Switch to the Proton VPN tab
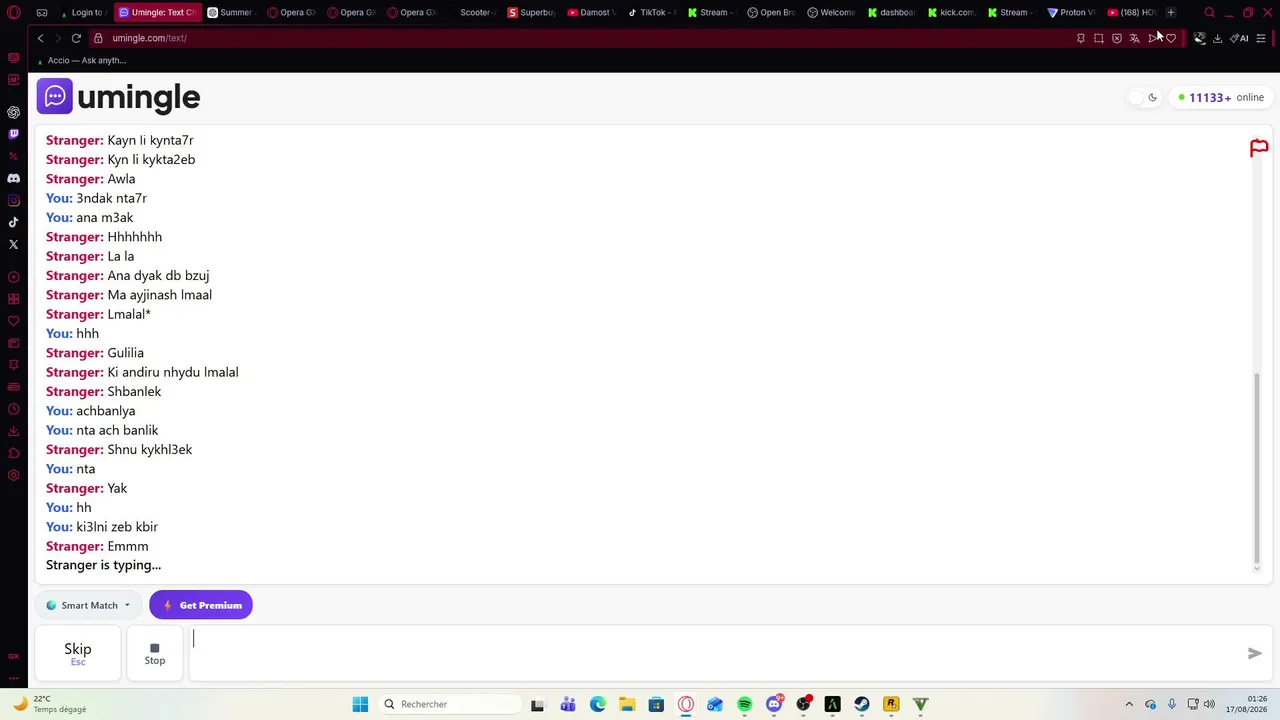 click(x=1071, y=13)
